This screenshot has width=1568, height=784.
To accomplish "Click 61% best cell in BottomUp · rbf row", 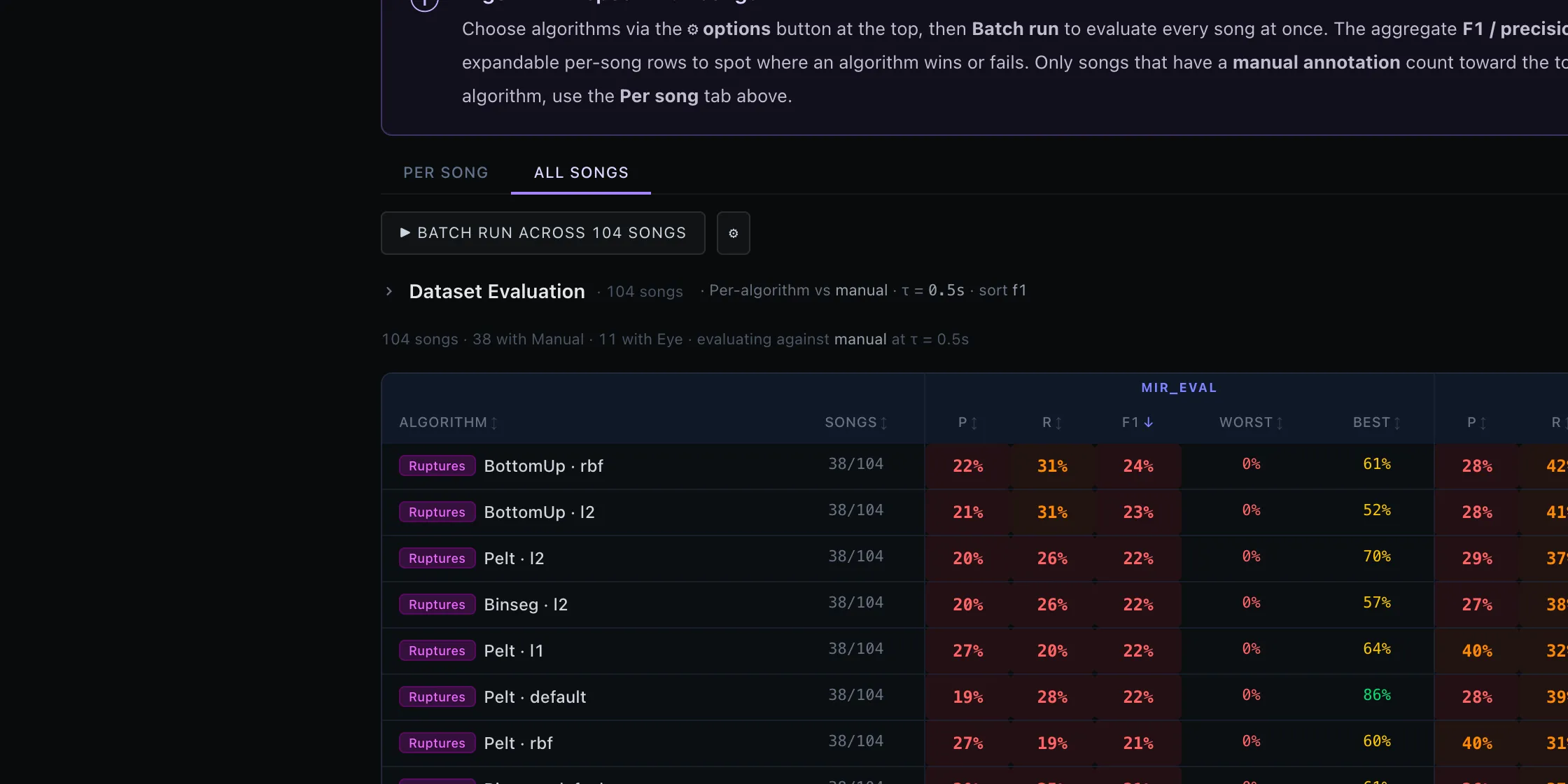I will pyautogui.click(x=1376, y=464).
